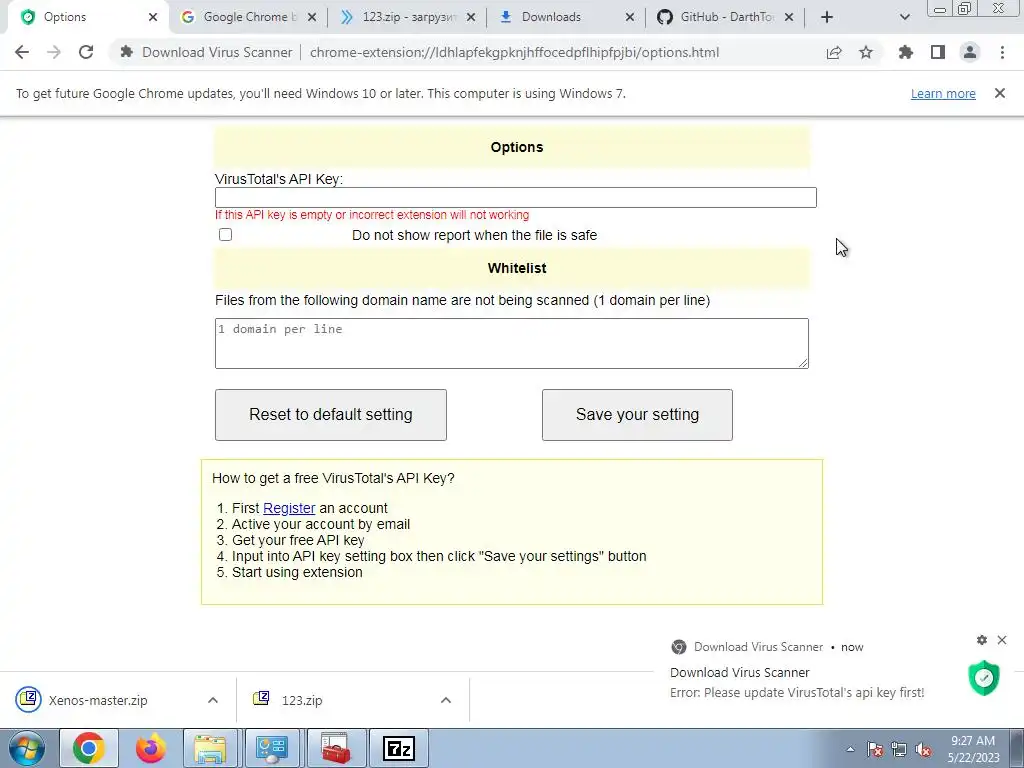Click the green shield notification icon
1024x768 pixels.
984,679
